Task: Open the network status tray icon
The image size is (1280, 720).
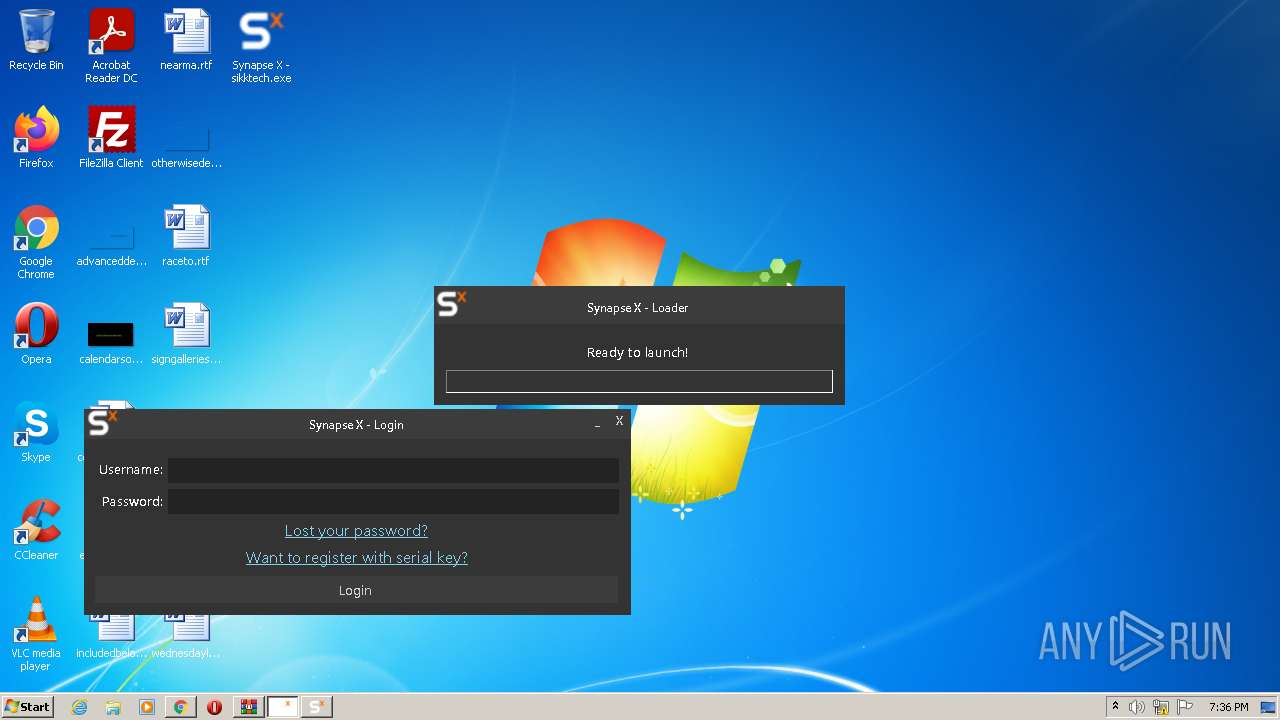Action: tap(1161, 707)
